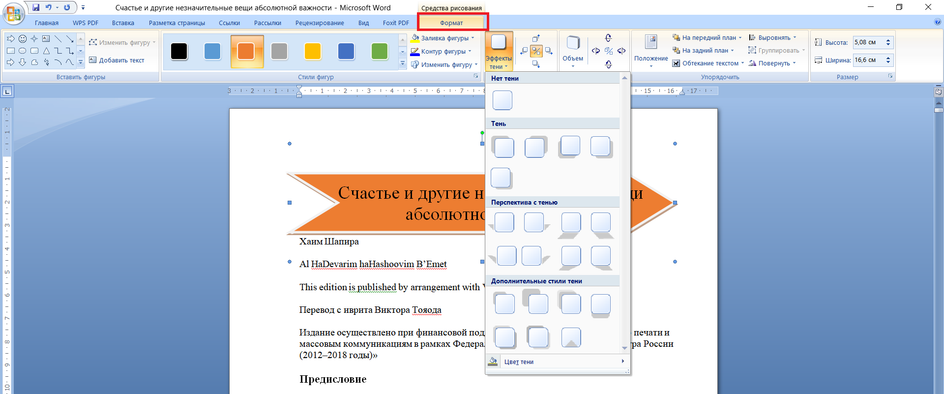Tilt 3-D effect down
944x394 pixels.
pos(608,64)
